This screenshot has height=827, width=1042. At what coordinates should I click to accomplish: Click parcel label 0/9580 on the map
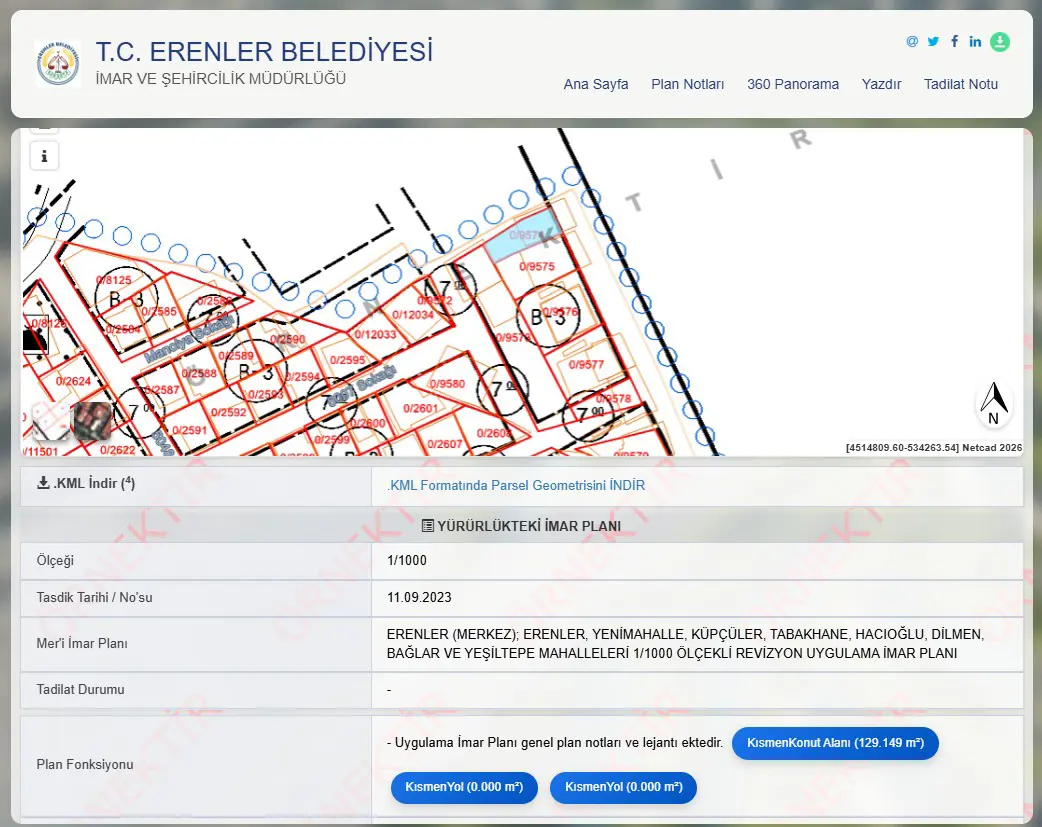pyautogui.click(x=447, y=384)
